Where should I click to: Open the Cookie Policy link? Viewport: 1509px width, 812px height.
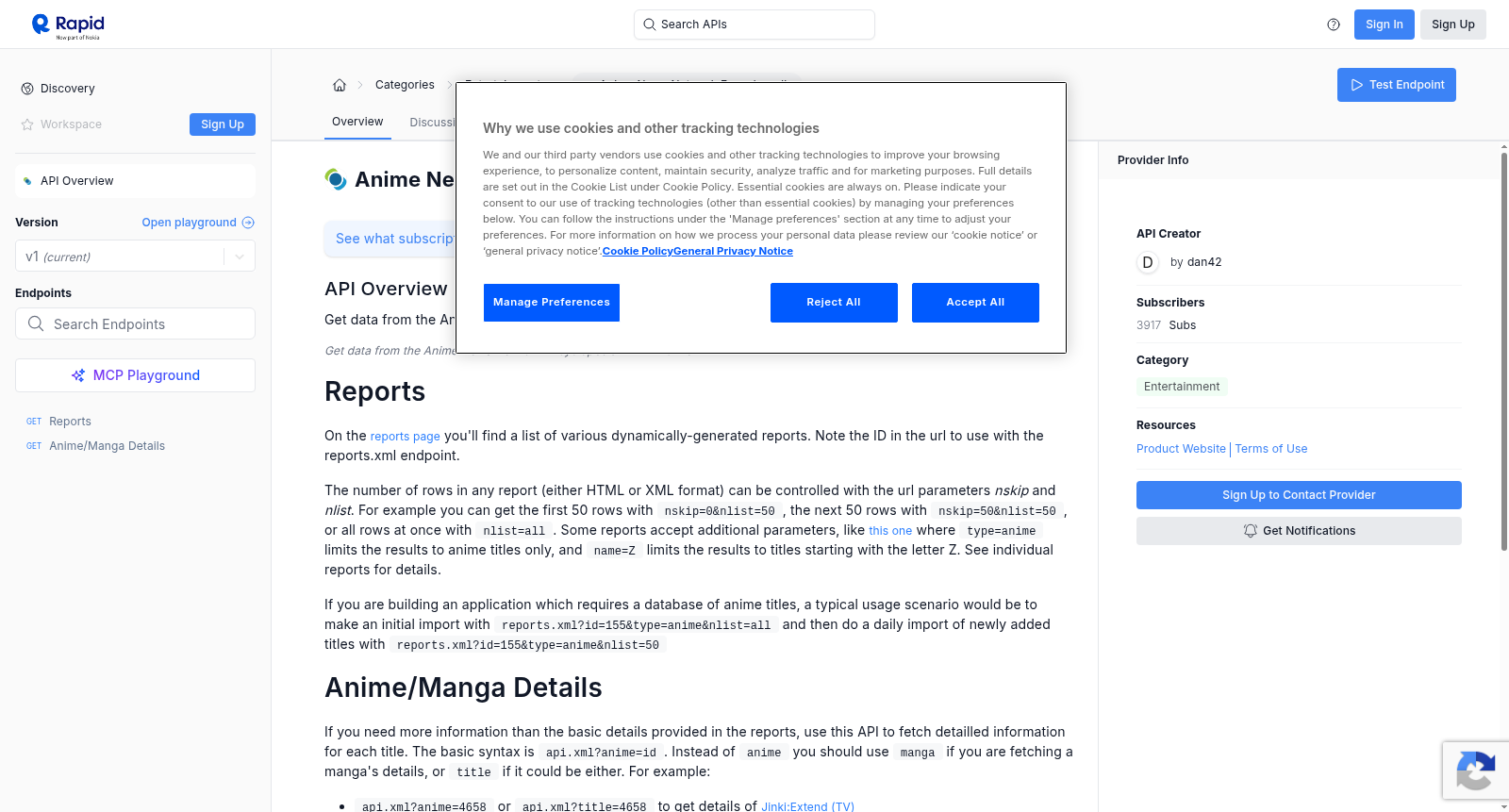638,251
